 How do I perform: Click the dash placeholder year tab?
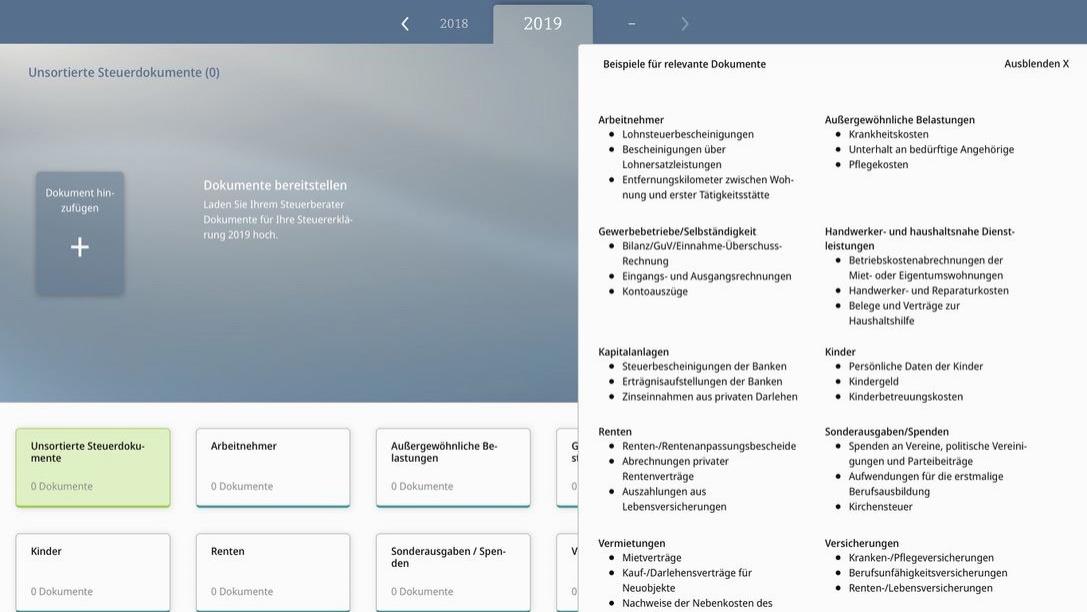click(632, 24)
